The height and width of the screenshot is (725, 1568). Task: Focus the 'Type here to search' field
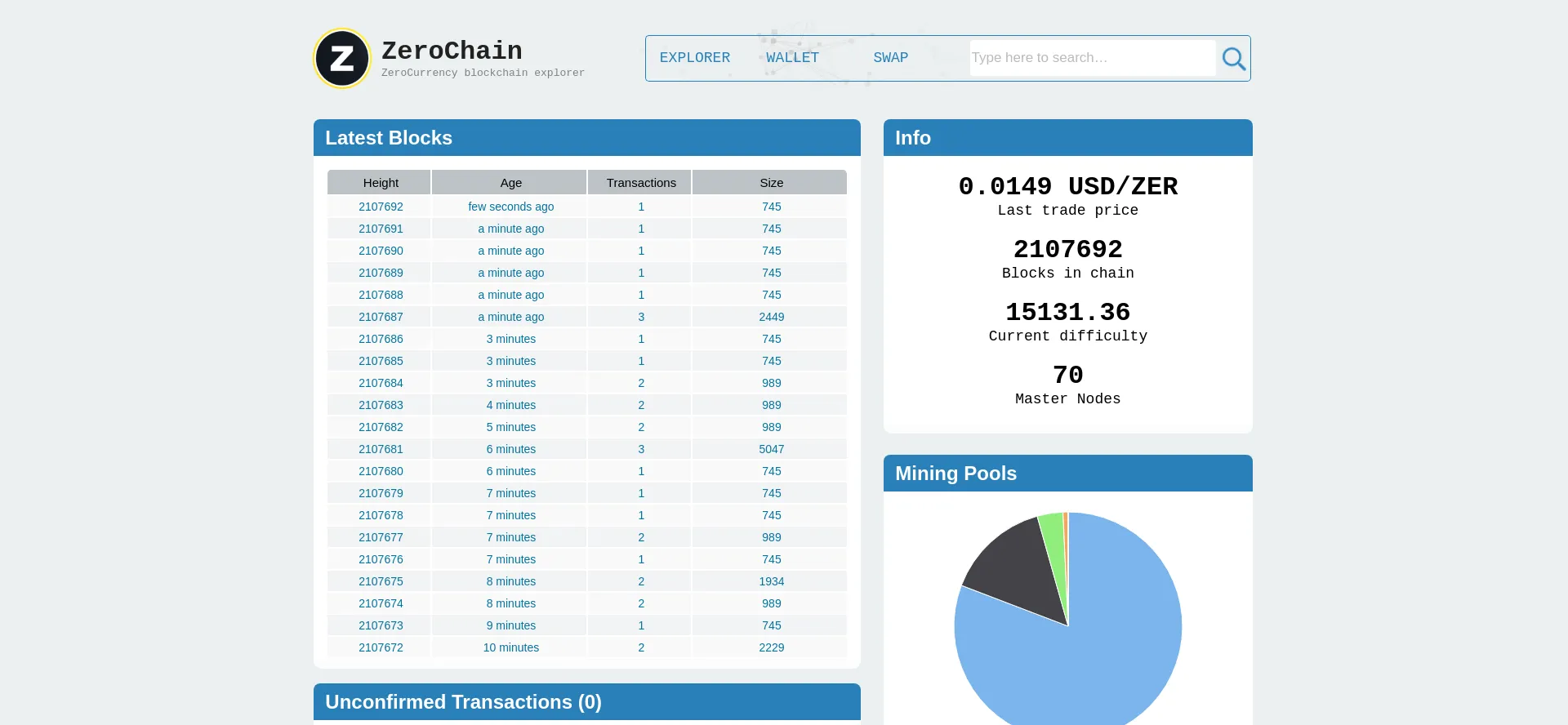click(1092, 58)
